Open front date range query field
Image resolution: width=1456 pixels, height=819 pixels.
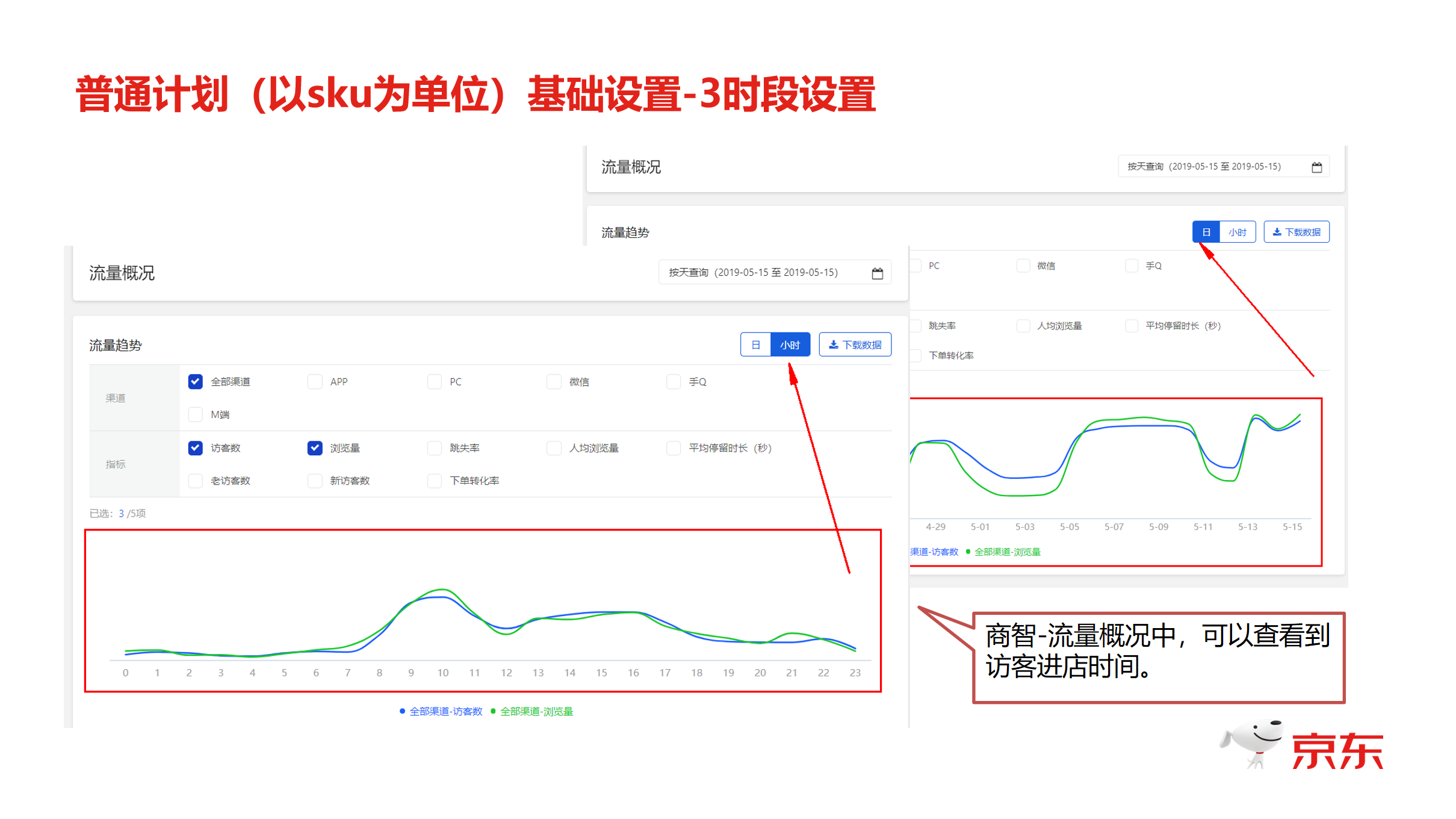click(x=775, y=273)
